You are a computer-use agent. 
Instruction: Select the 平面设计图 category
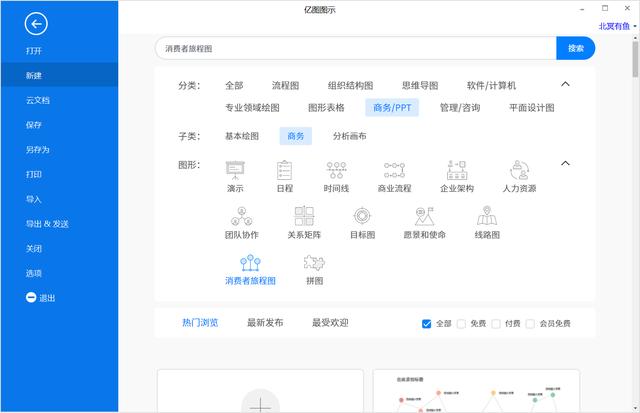point(532,108)
